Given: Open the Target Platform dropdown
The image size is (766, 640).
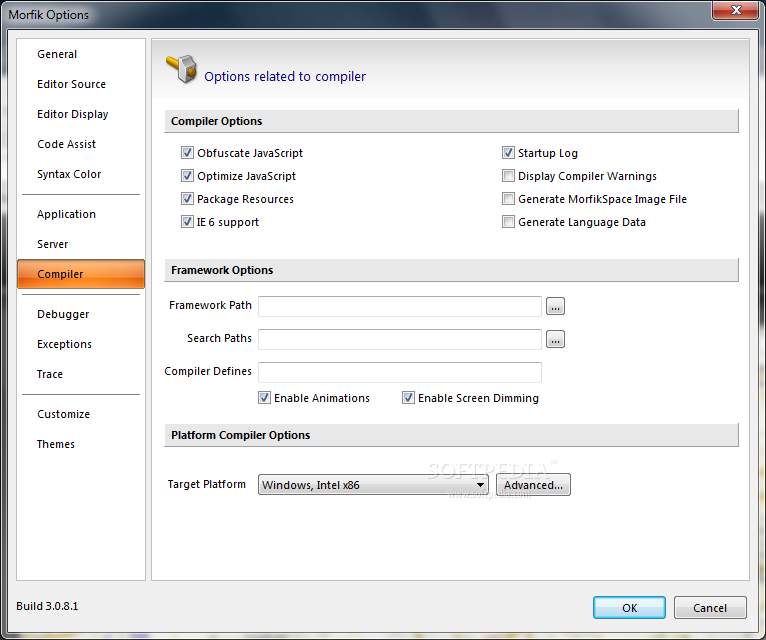Looking at the screenshot, I should [x=373, y=485].
